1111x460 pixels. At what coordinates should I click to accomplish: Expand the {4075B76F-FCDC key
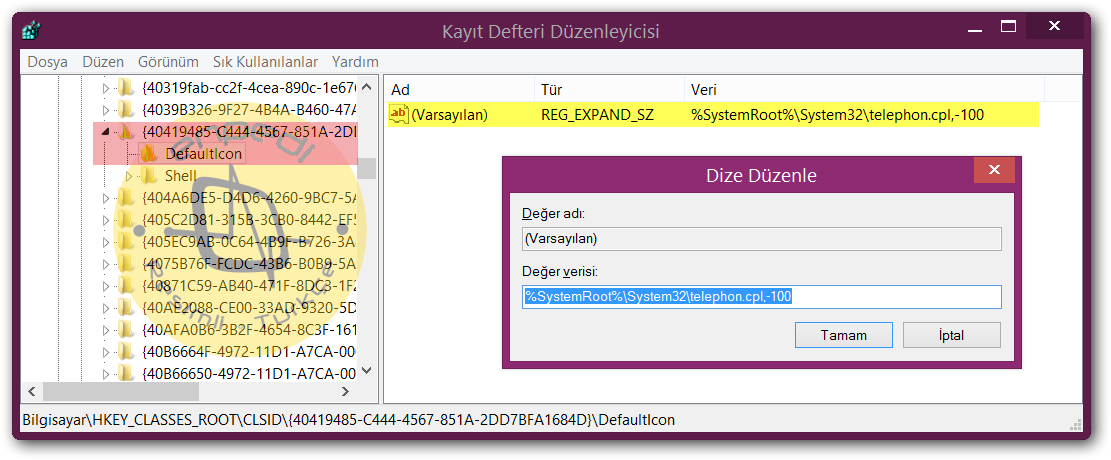coord(106,264)
